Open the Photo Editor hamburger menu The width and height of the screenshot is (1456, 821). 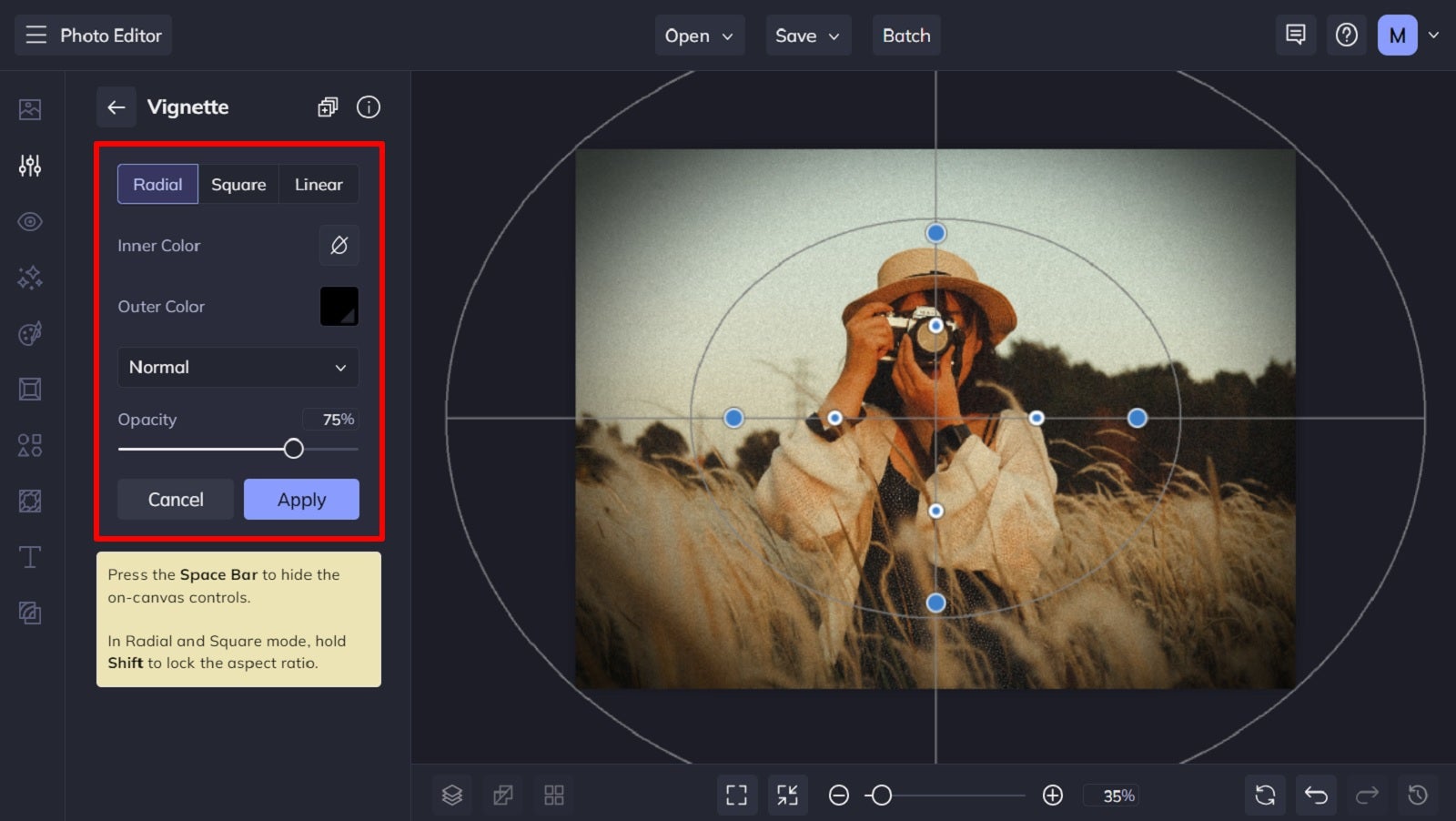35,35
